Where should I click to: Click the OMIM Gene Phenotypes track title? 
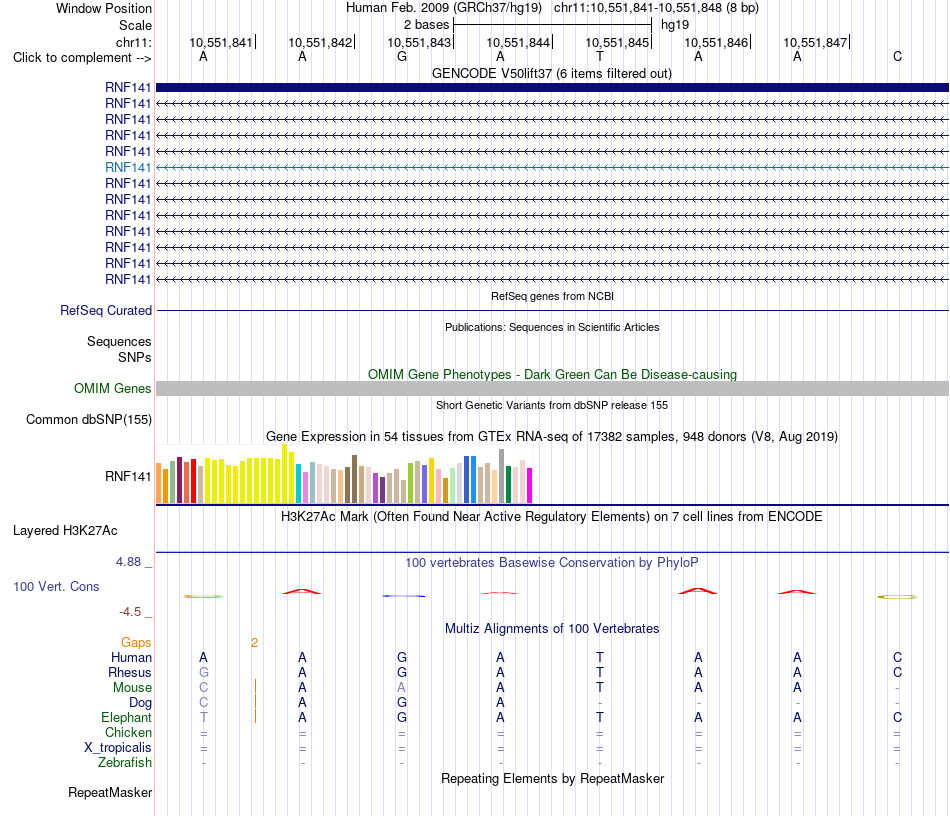point(552,374)
